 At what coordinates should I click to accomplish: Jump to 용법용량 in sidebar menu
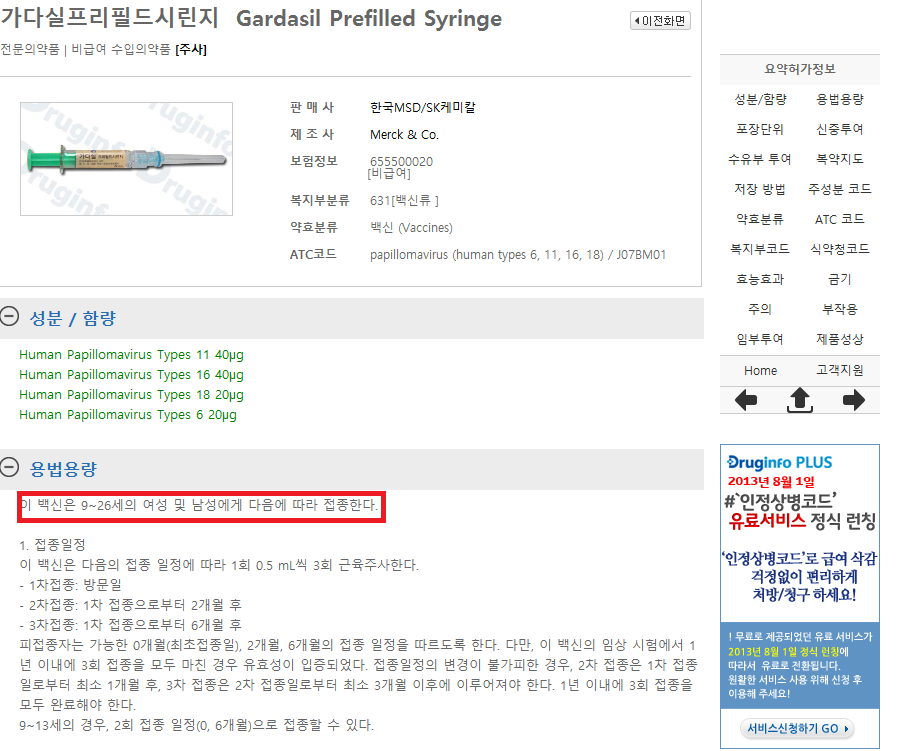(839, 99)
